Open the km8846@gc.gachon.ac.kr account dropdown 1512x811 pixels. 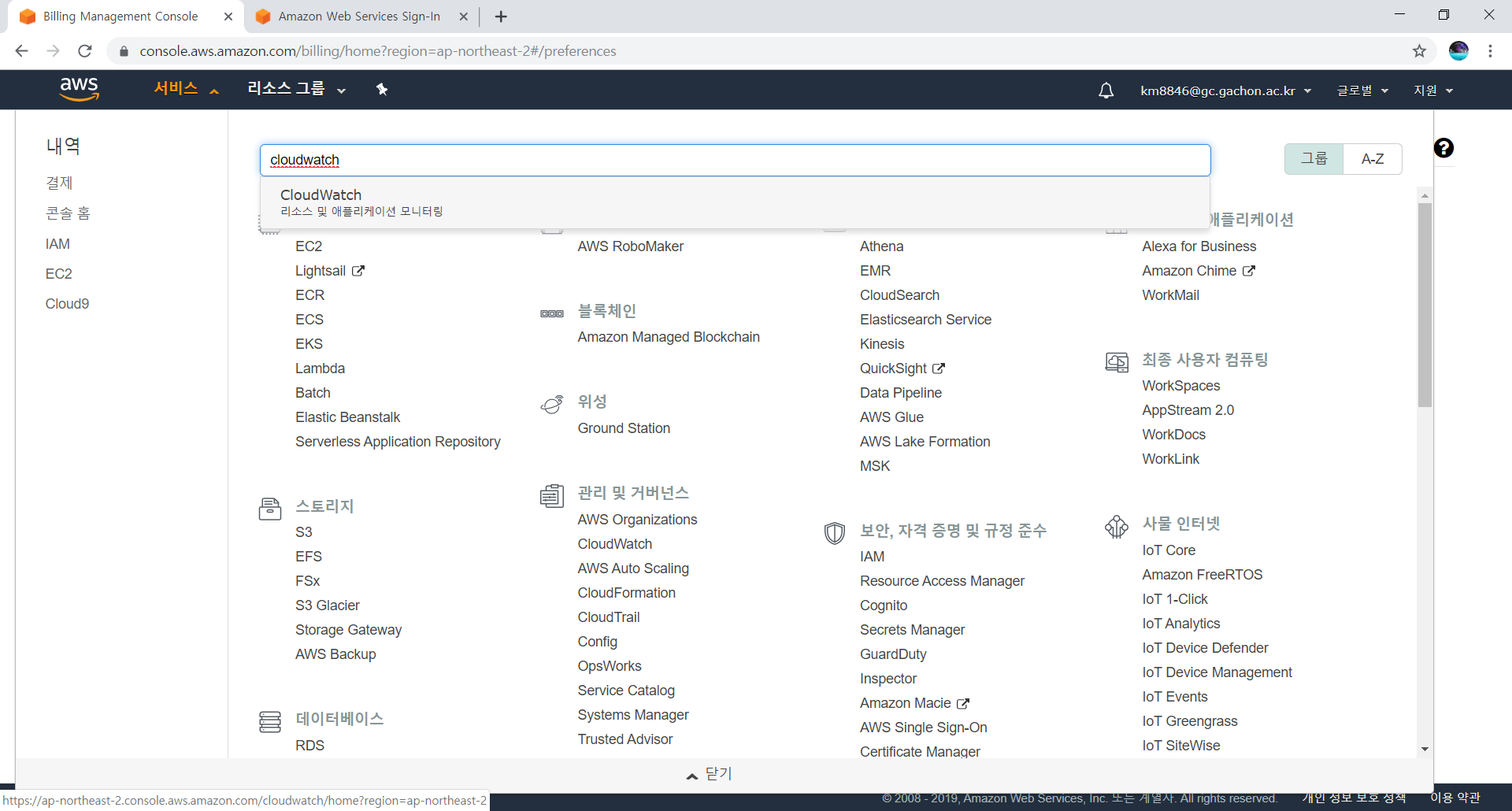click(x=1226, y=91)
